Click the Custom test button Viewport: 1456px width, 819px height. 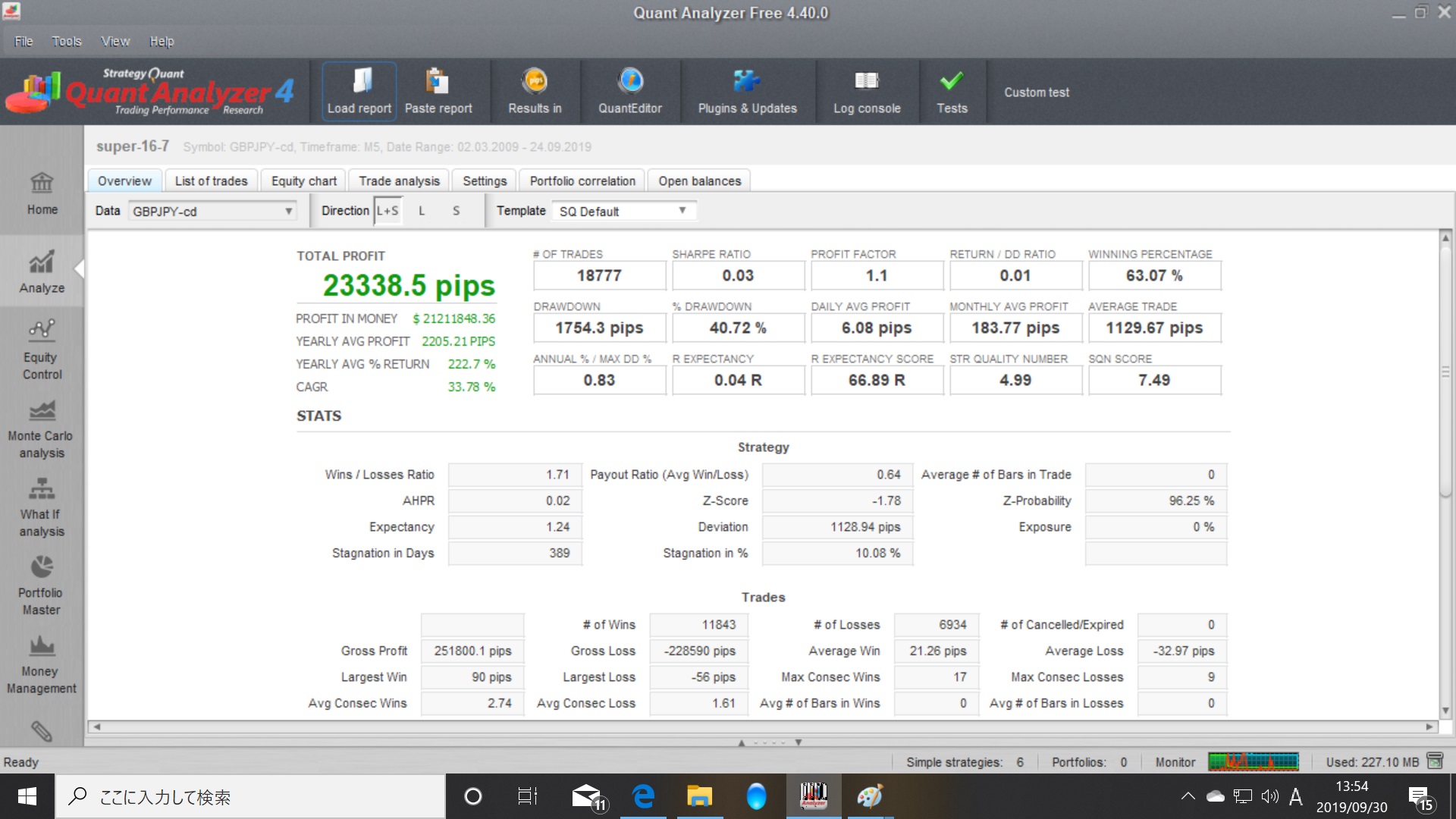click(x=1036, y=92)
